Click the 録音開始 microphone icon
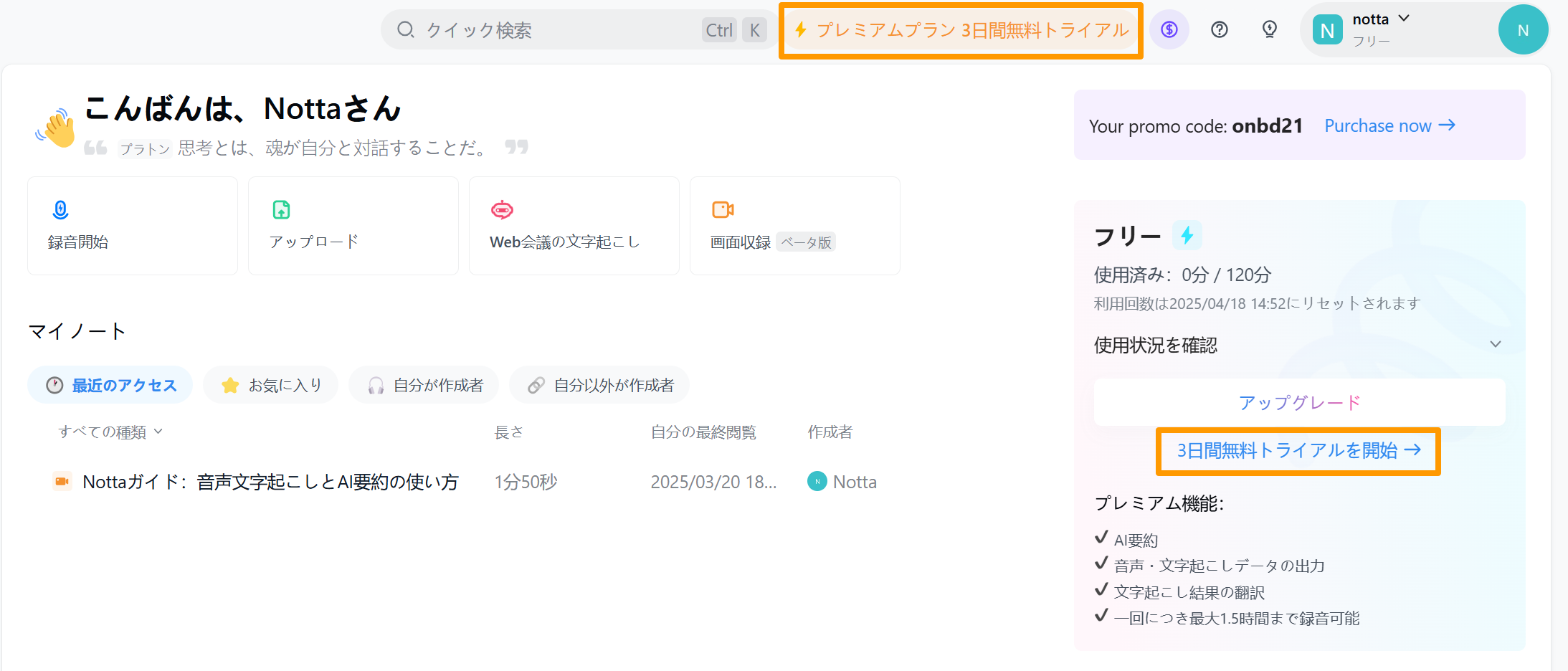 [x=61, y=209]
